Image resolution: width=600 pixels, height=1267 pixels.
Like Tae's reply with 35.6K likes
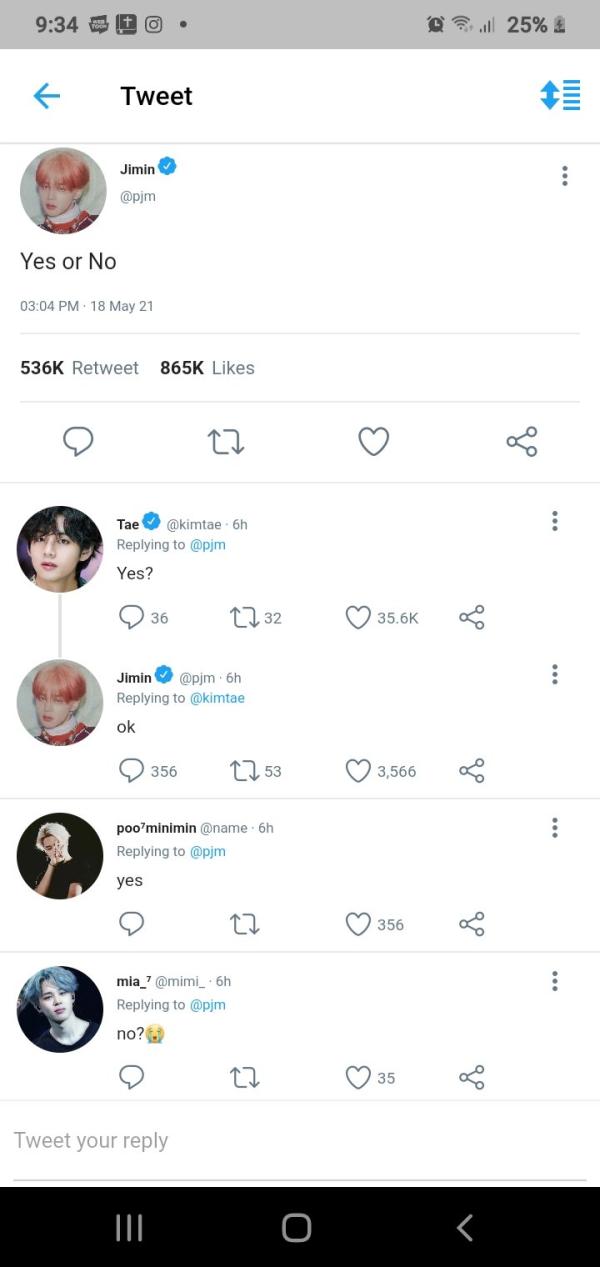358,618
